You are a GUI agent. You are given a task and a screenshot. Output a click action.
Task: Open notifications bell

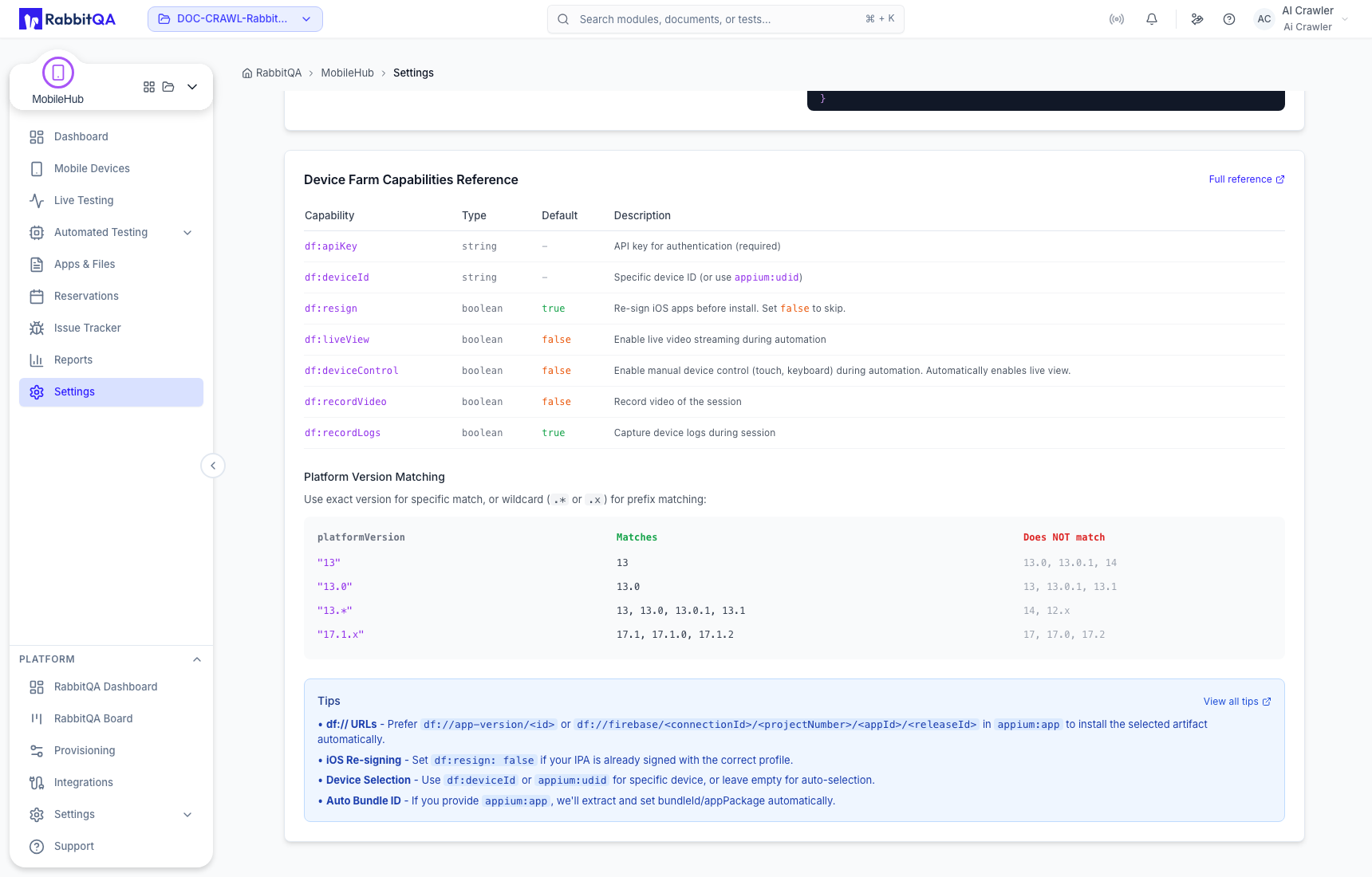click(1152, 19)
